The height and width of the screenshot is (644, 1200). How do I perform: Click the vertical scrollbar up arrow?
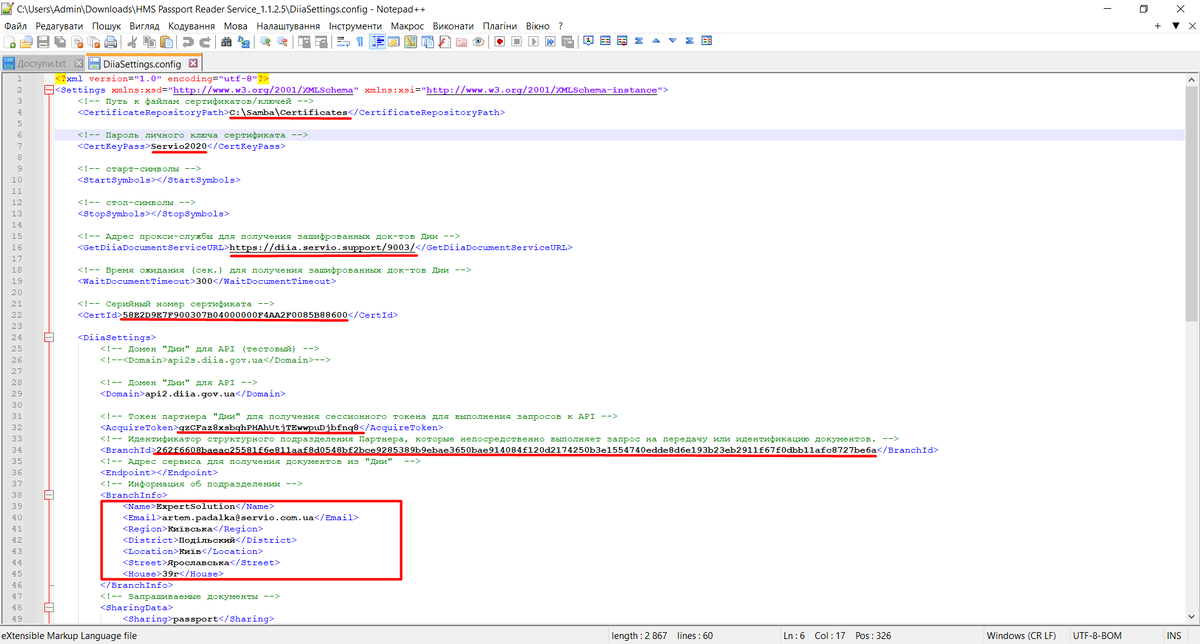tap(1192, 78)
